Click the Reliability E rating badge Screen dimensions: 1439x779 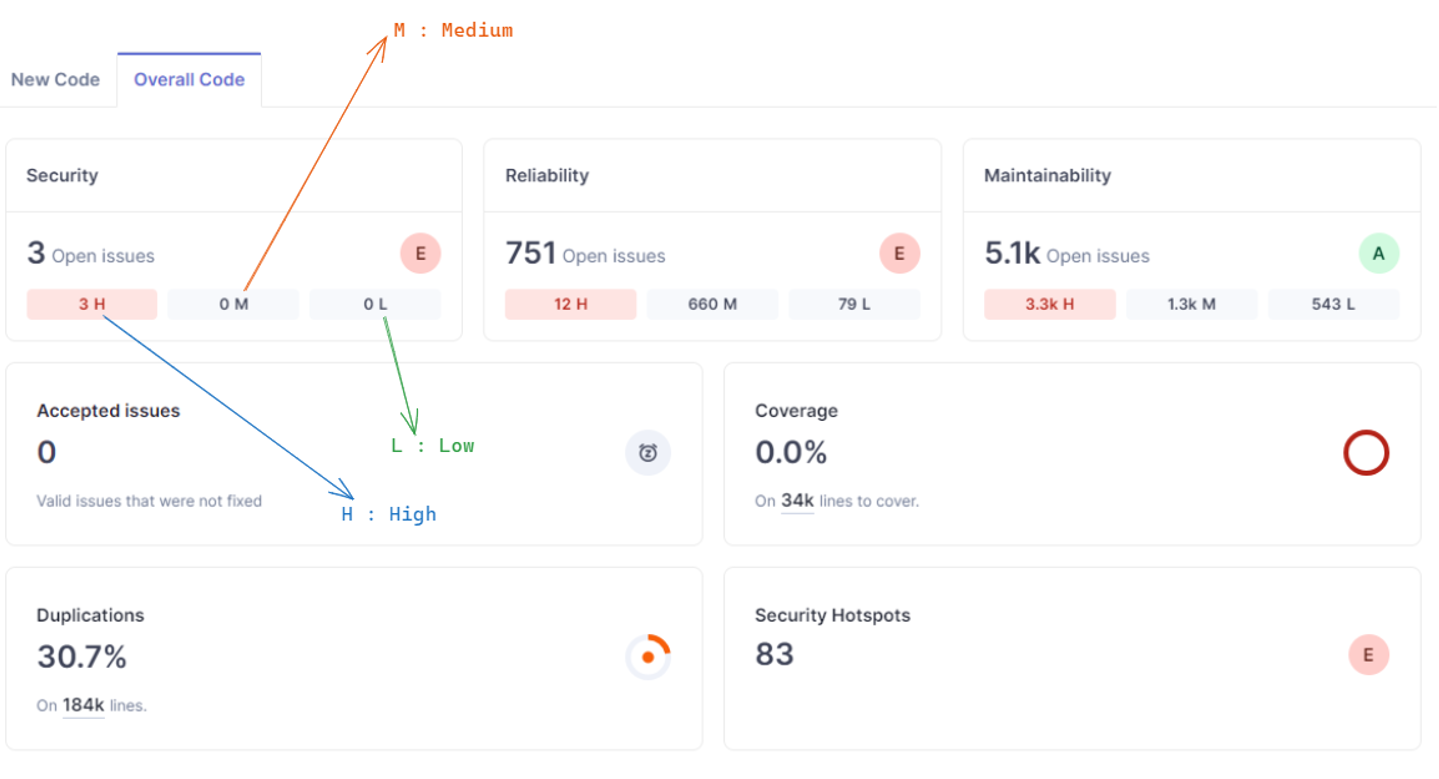pyautogui.click(x=899, y=254)
